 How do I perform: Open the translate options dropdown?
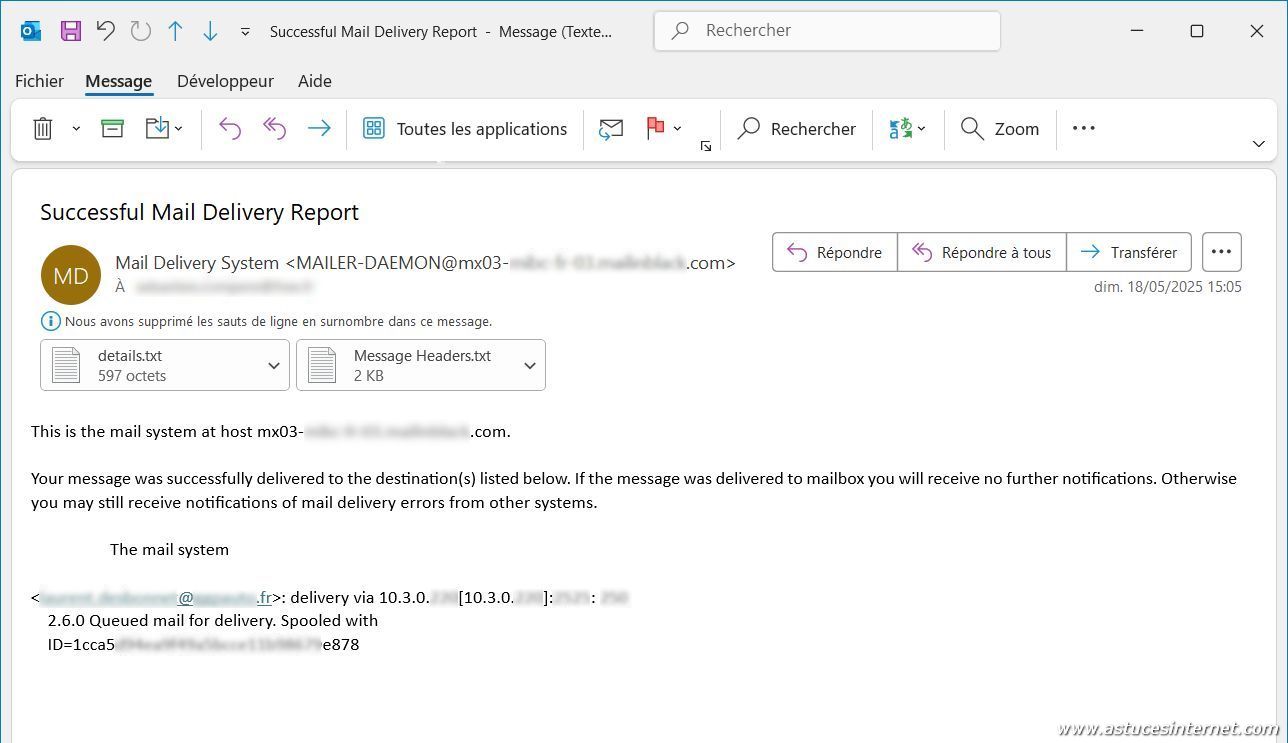921,128
